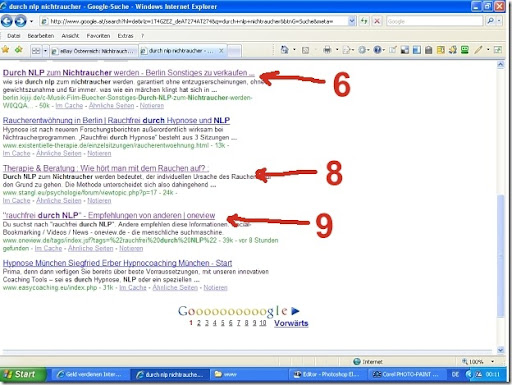Click the Google search box in toolbar

tap(434, 21)
